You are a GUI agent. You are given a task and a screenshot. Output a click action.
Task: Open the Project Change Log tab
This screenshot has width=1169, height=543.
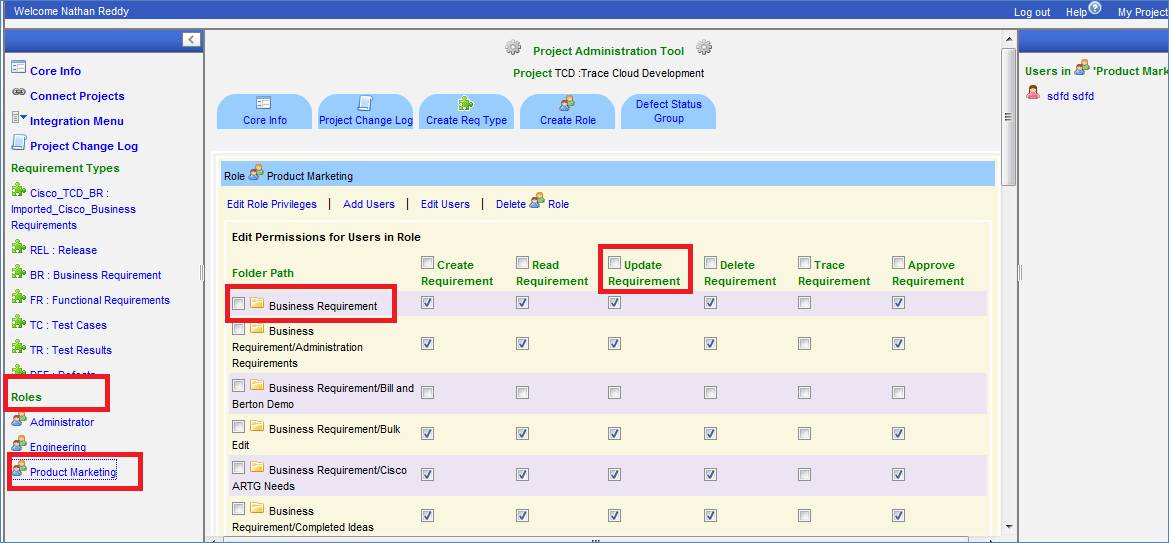pos(366,112)
